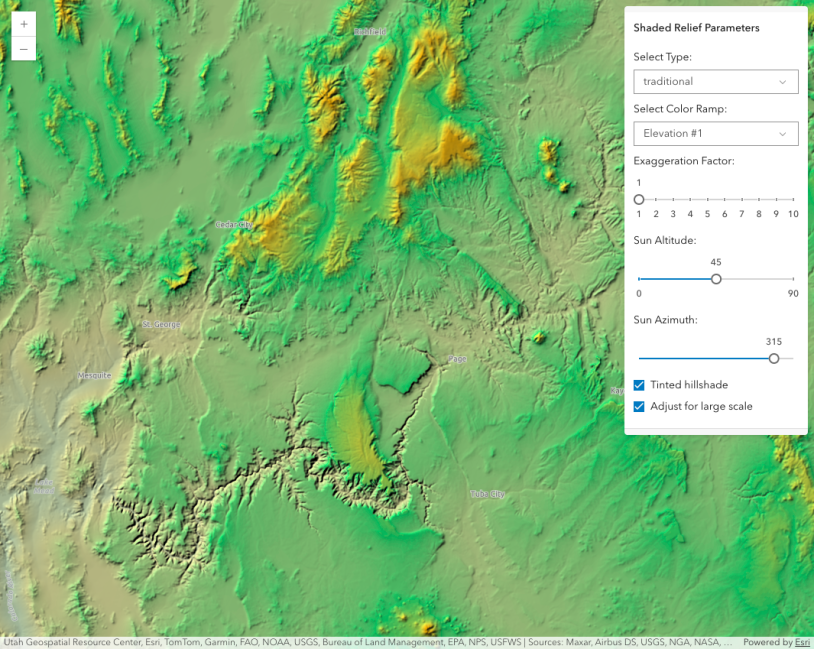
Task: Click the map zoom out minus icon
Action: 23,47
